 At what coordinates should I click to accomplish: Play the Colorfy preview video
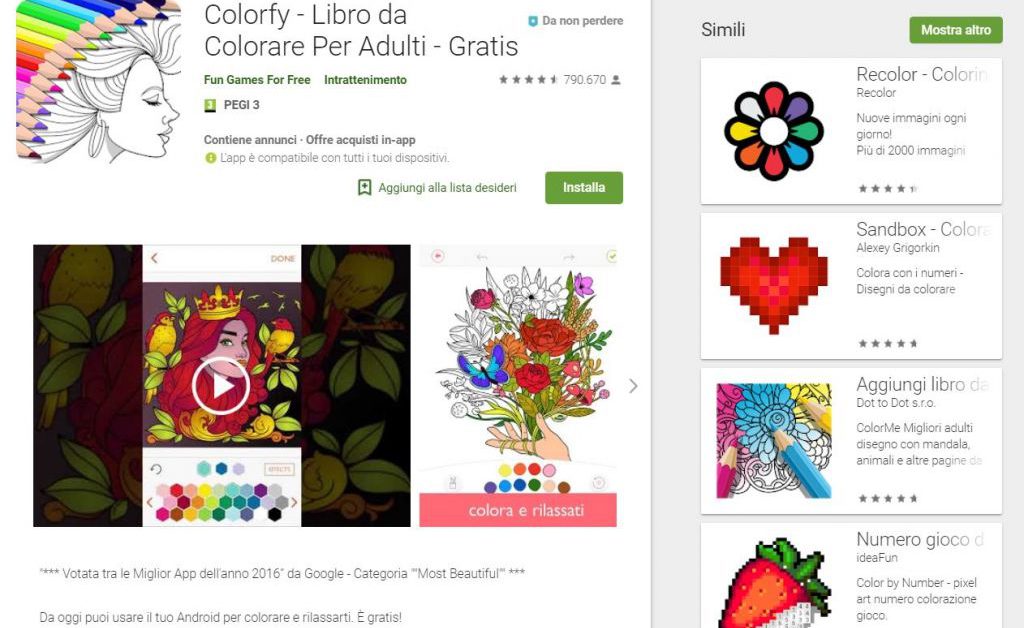coord(221,386)
